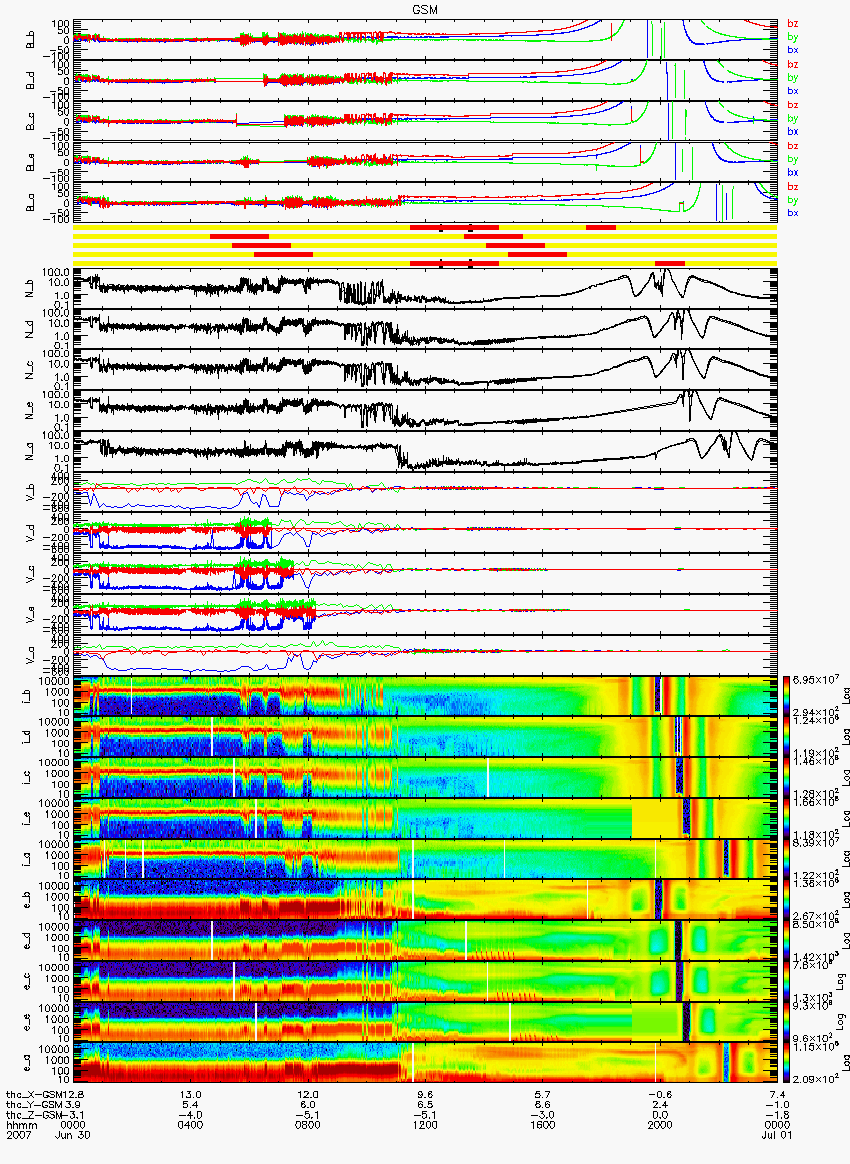
Task: Click the N_b density panel label
Action: (x=30, y=287)
